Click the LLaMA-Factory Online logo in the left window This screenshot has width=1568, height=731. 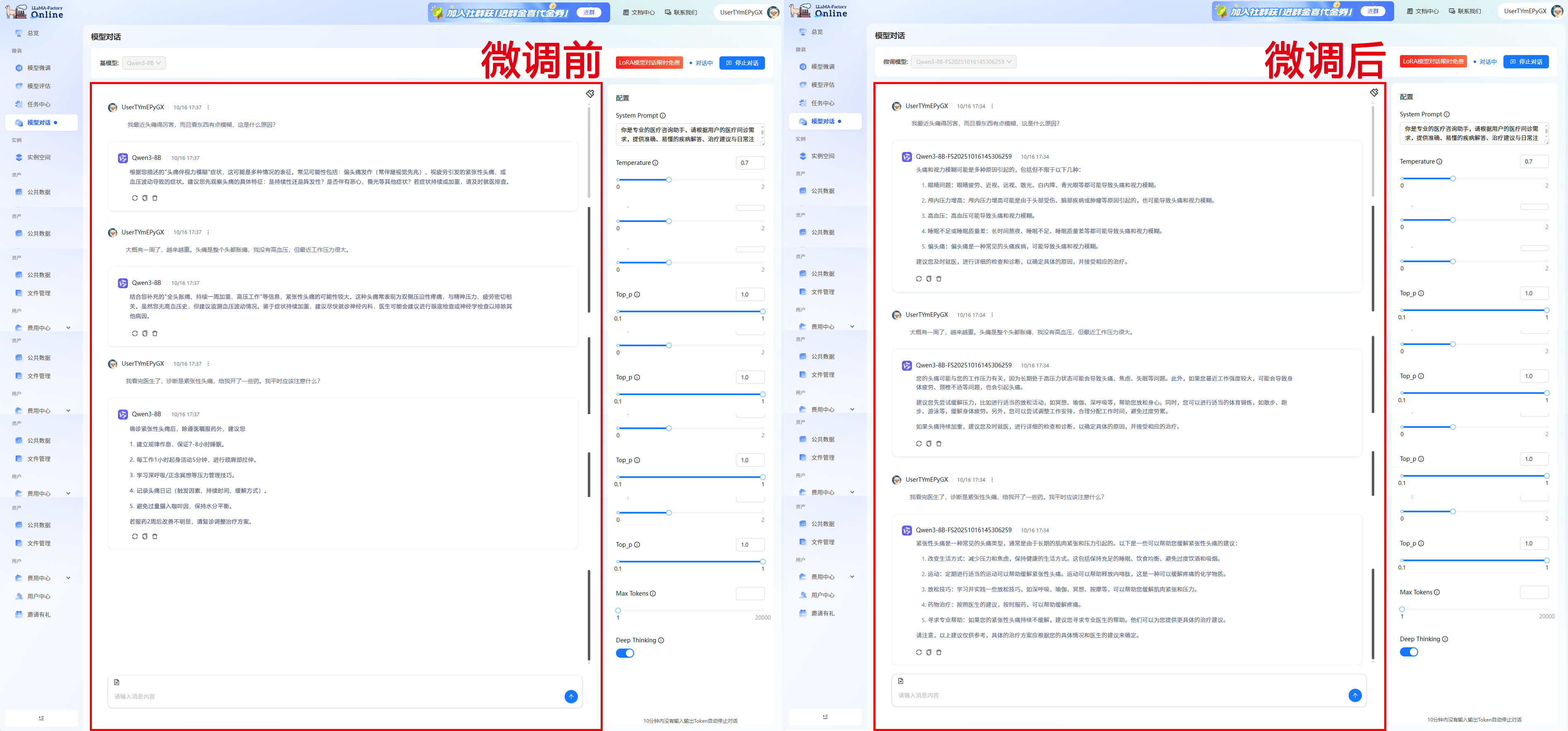(35, 12)
